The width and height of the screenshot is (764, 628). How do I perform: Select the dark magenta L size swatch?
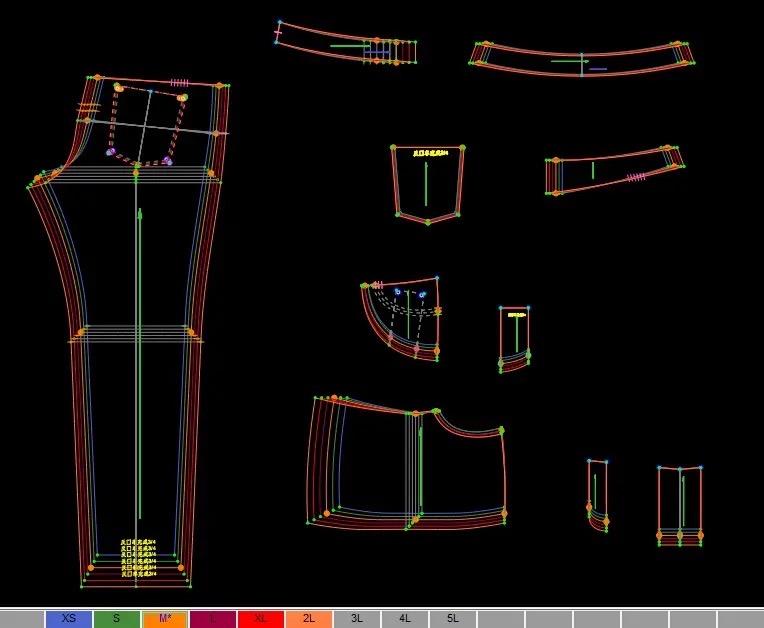[212, 619]
